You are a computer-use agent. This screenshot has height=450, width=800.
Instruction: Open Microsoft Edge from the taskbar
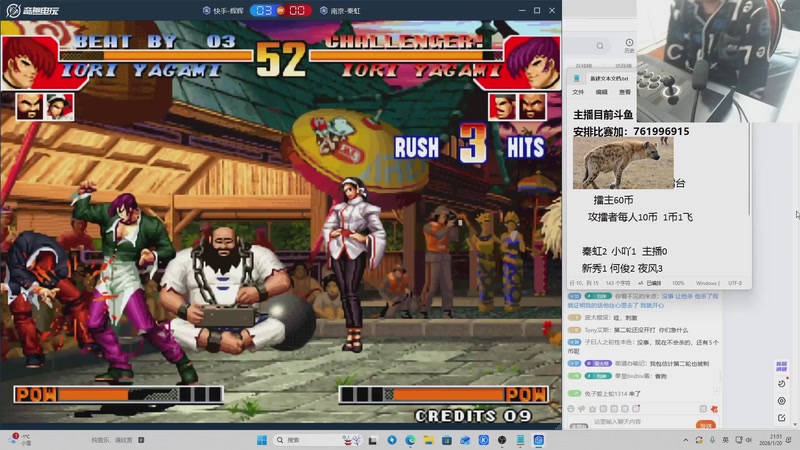coord(410,440)
